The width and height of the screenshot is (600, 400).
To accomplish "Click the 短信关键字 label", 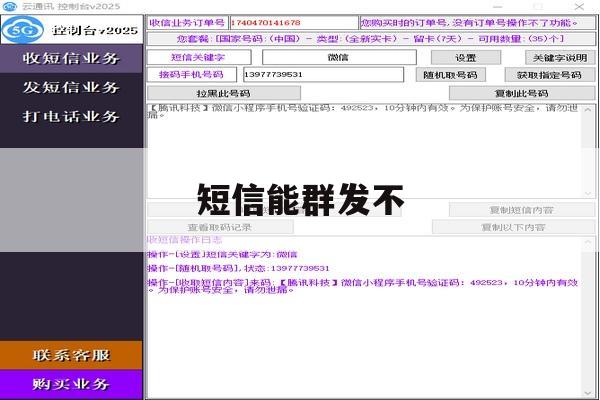I will pyautogui.click(x=199, y=57).
